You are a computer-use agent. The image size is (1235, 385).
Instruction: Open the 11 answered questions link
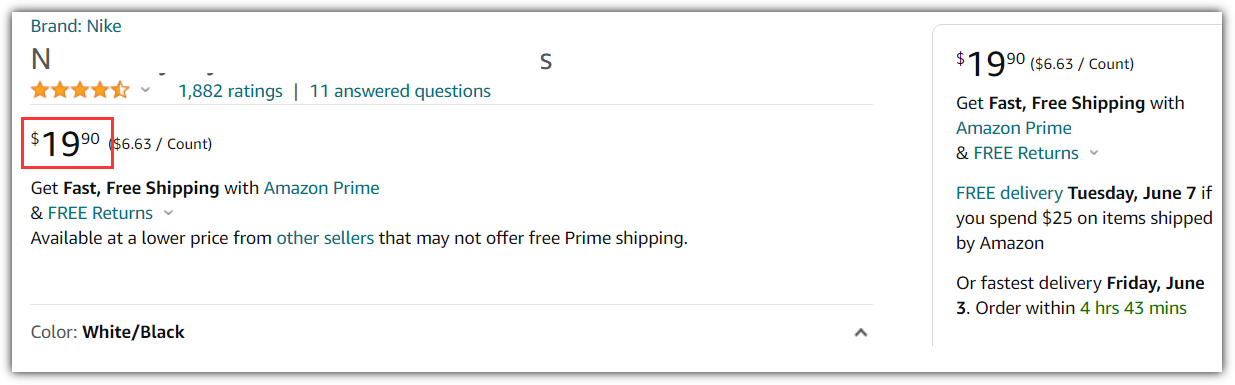tap(400, 91)
